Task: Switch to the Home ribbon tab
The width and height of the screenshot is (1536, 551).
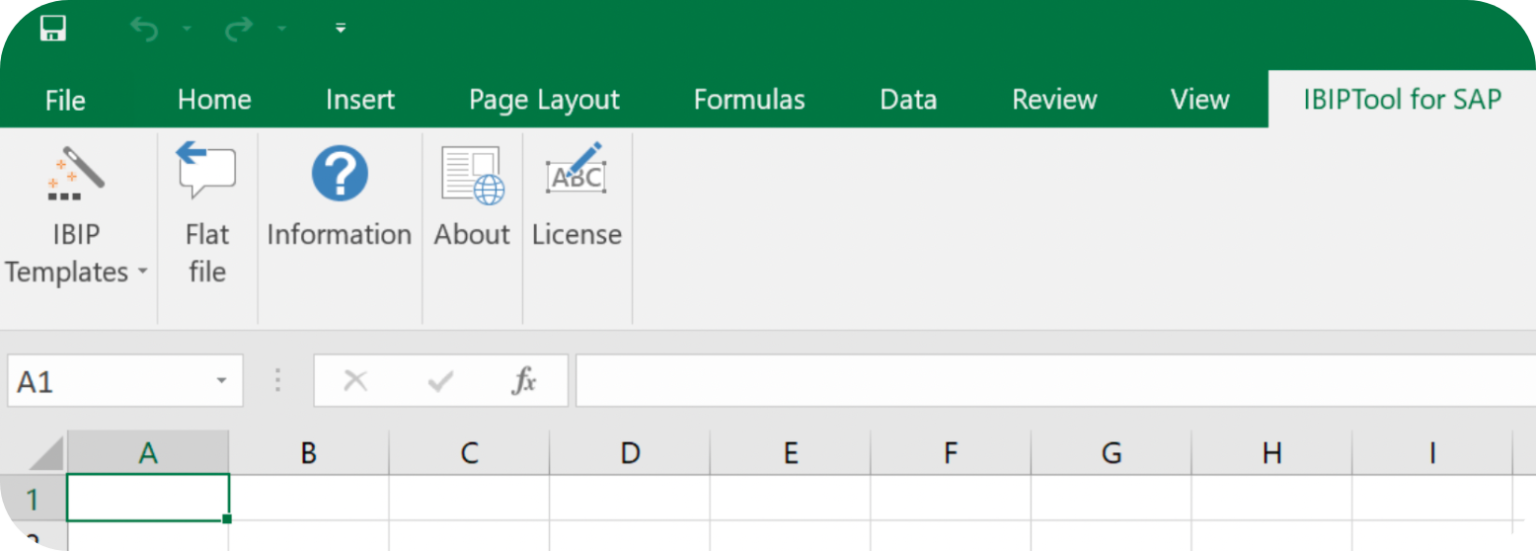Action: (x=214, y=100)
